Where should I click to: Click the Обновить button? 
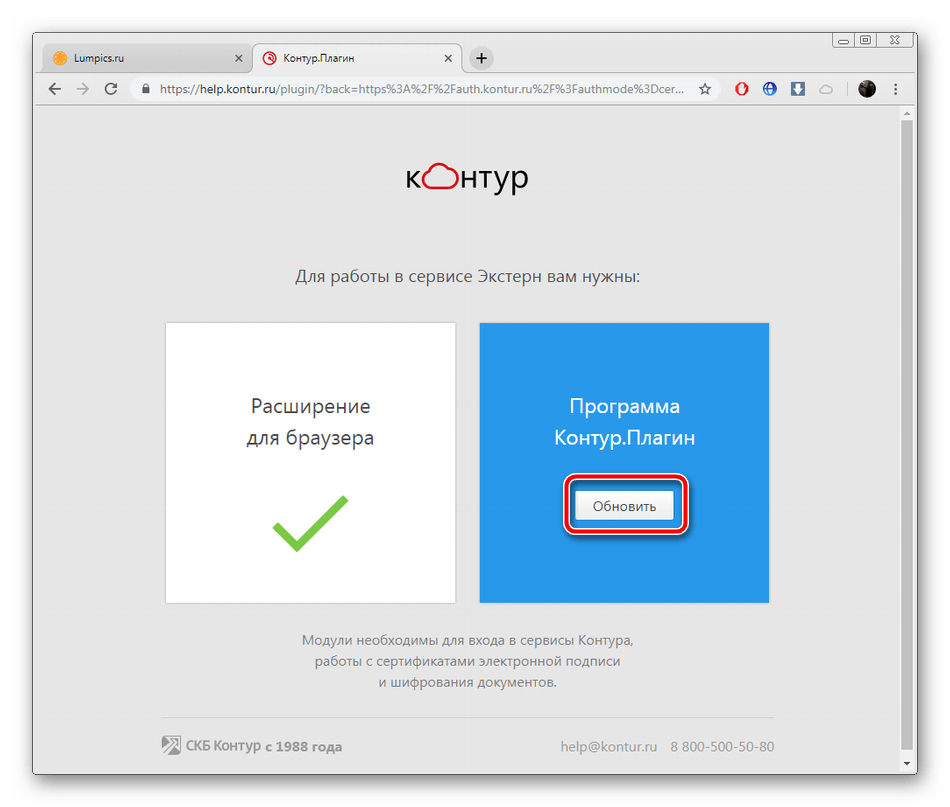click(624, 506)
